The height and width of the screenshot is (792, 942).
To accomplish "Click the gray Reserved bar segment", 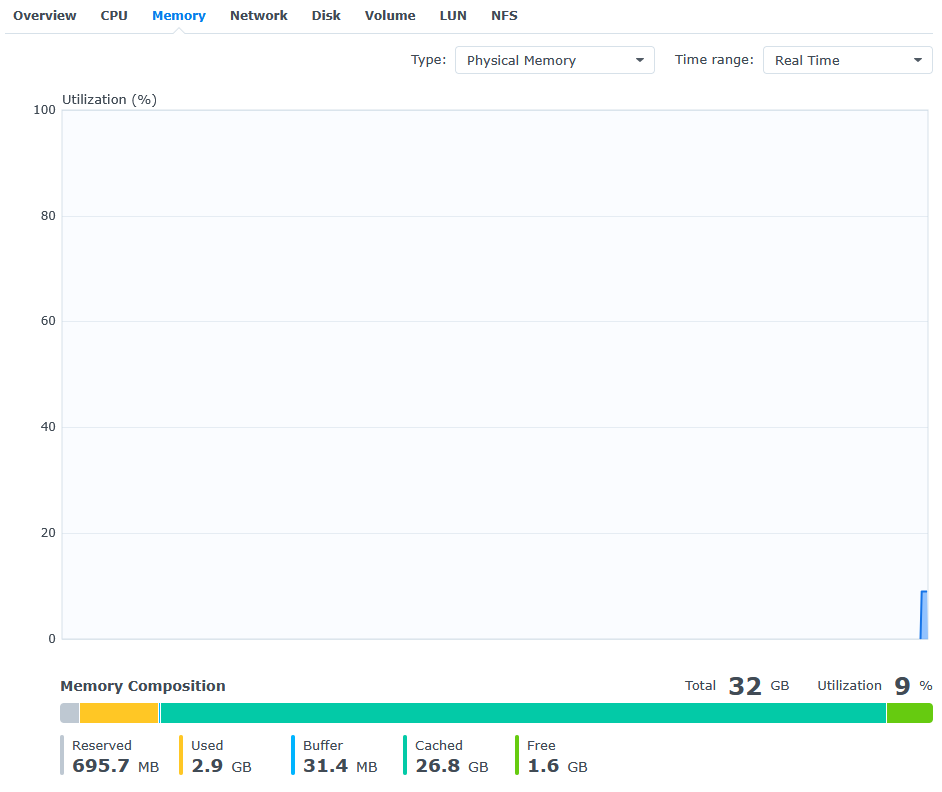I will click(69, 713).
